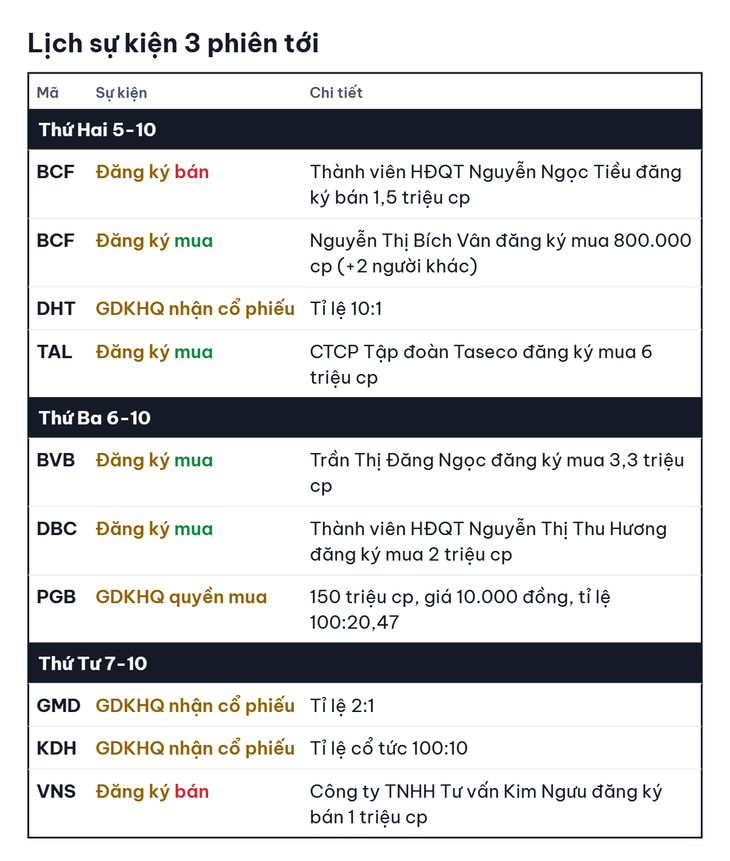This screenshot has height=861, width=730.
Task: Select the DHT stock code
Action: click(55, 309)
